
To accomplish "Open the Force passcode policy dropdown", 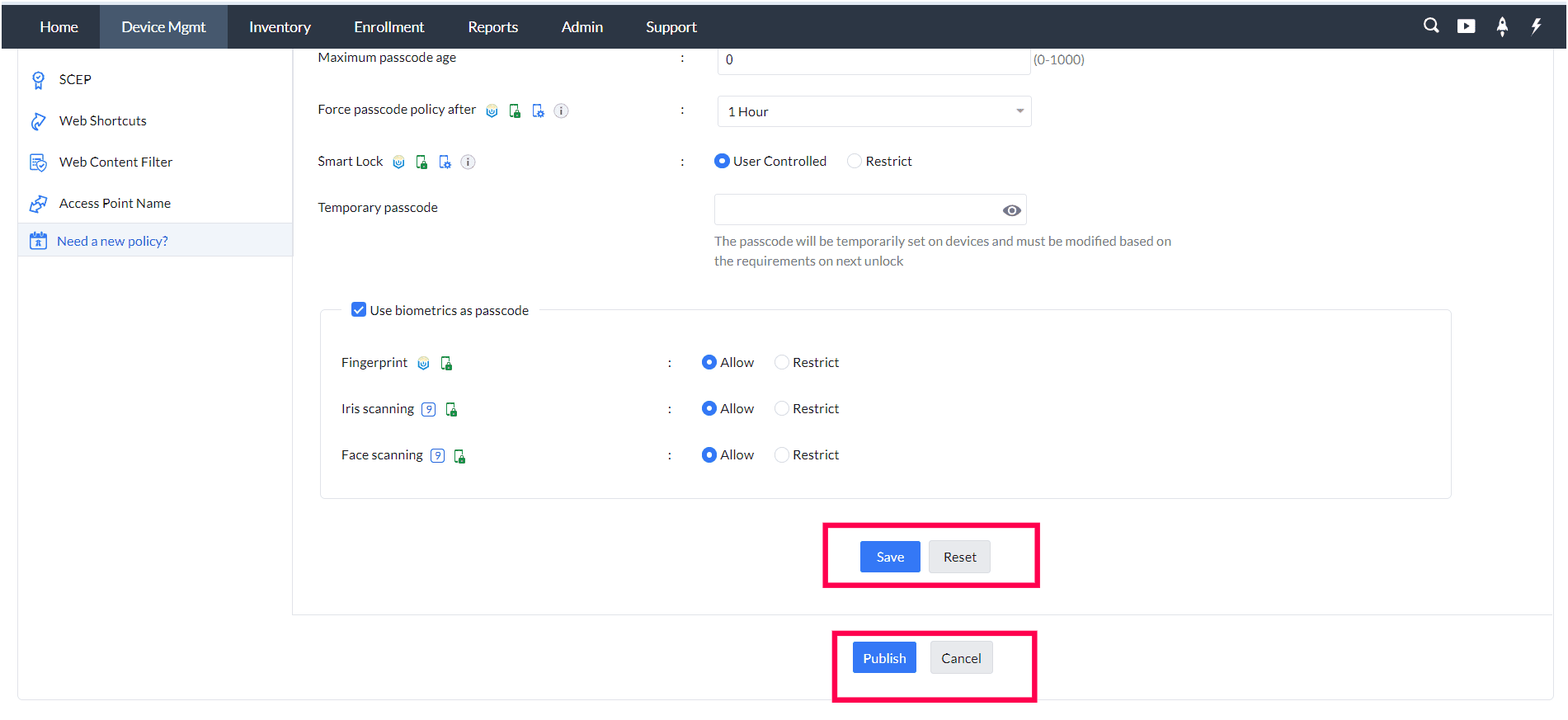I will tap(874, 111).
